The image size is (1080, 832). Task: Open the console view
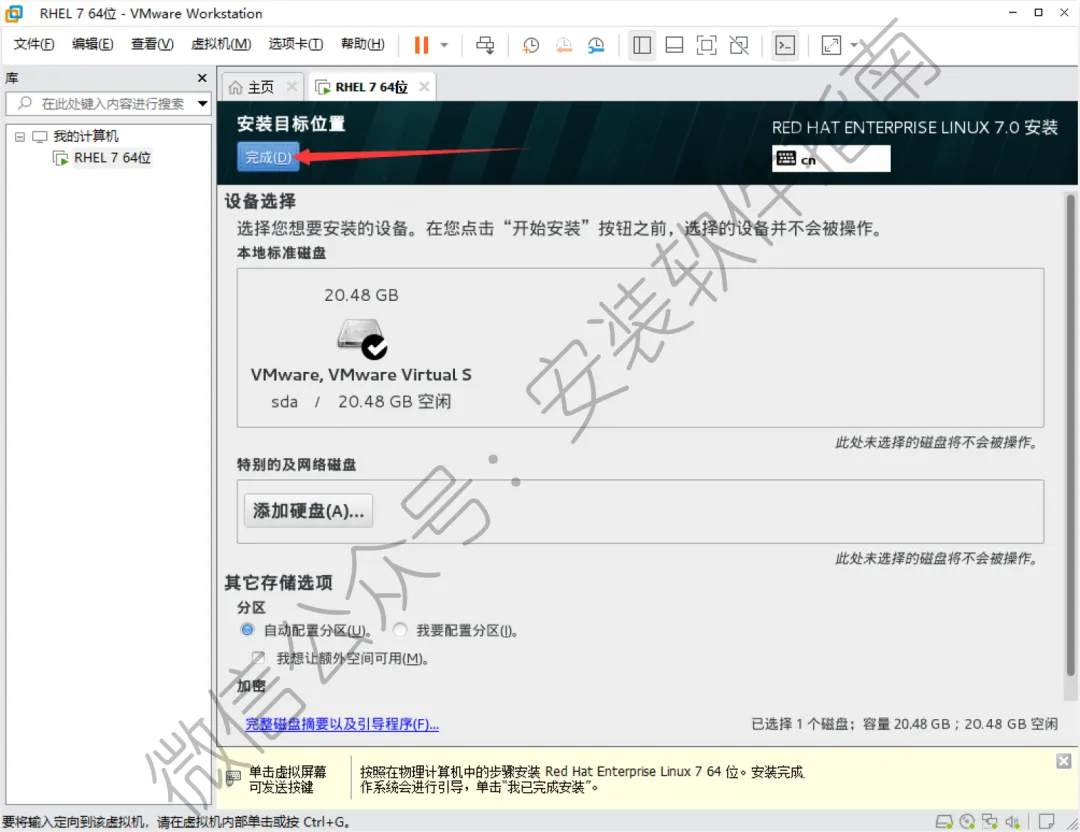[x=785, y=45]
